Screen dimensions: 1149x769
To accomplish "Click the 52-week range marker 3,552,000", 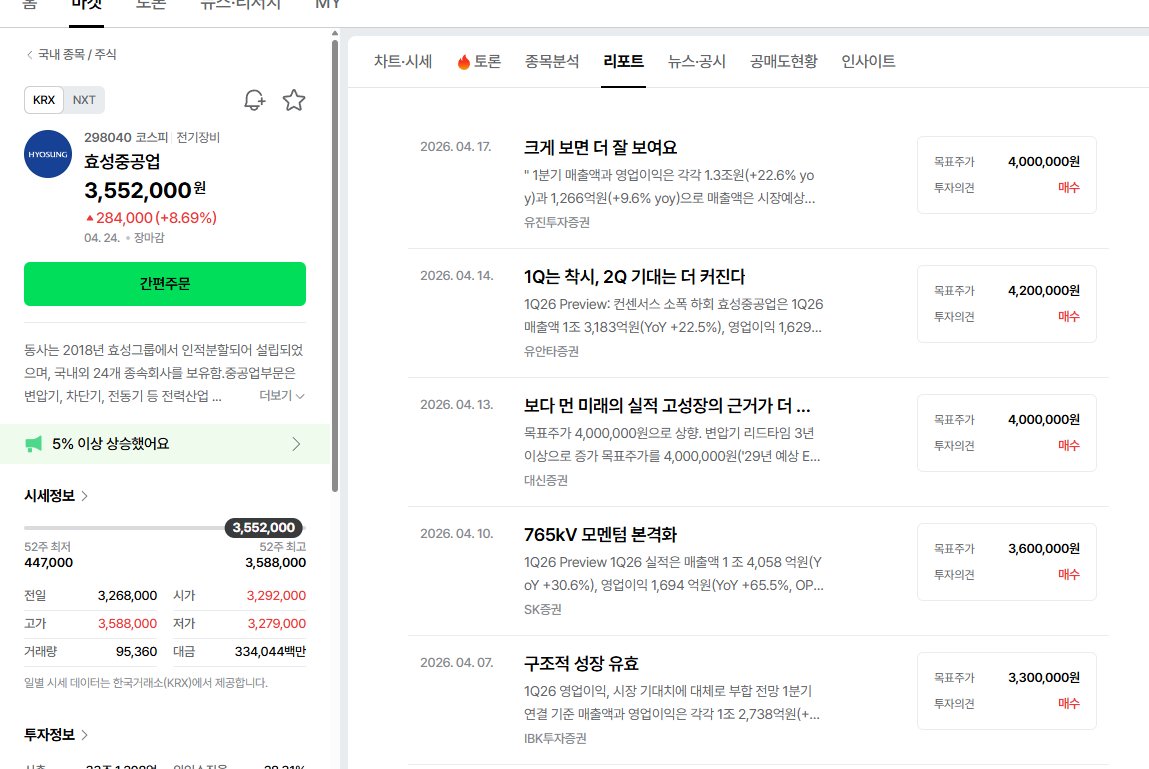I will [x=264, y=528].
